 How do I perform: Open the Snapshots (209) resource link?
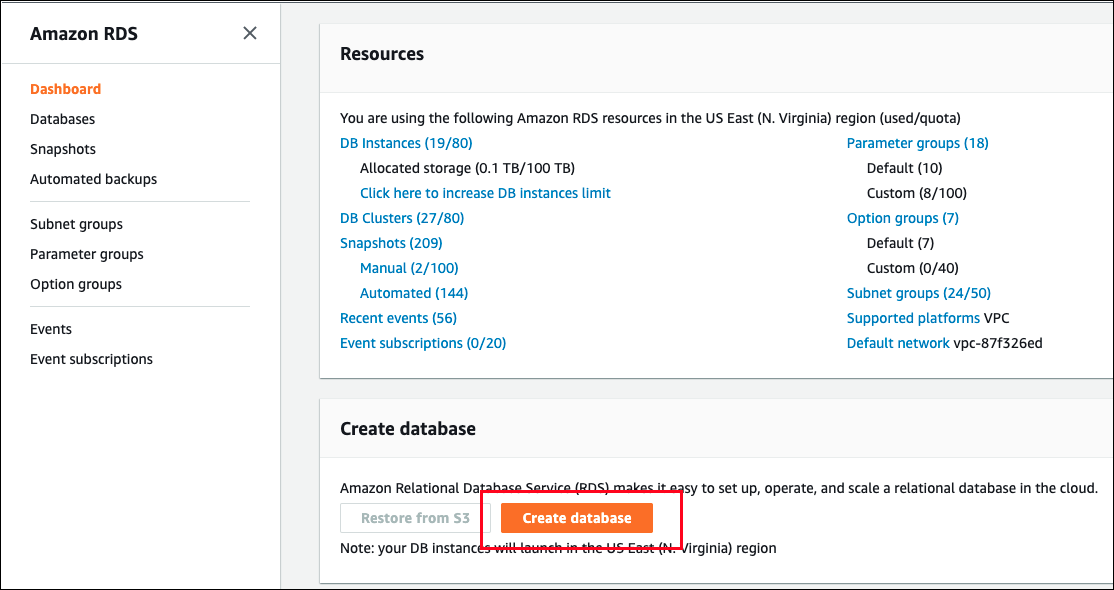click(x=391, y=243)
